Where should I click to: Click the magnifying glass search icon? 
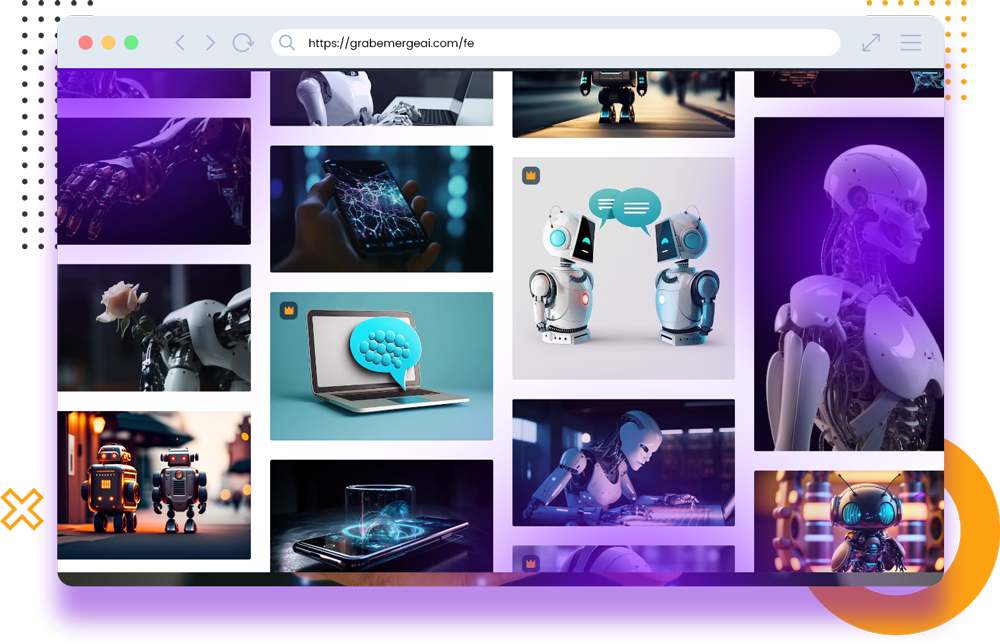(x=287, y=43)
